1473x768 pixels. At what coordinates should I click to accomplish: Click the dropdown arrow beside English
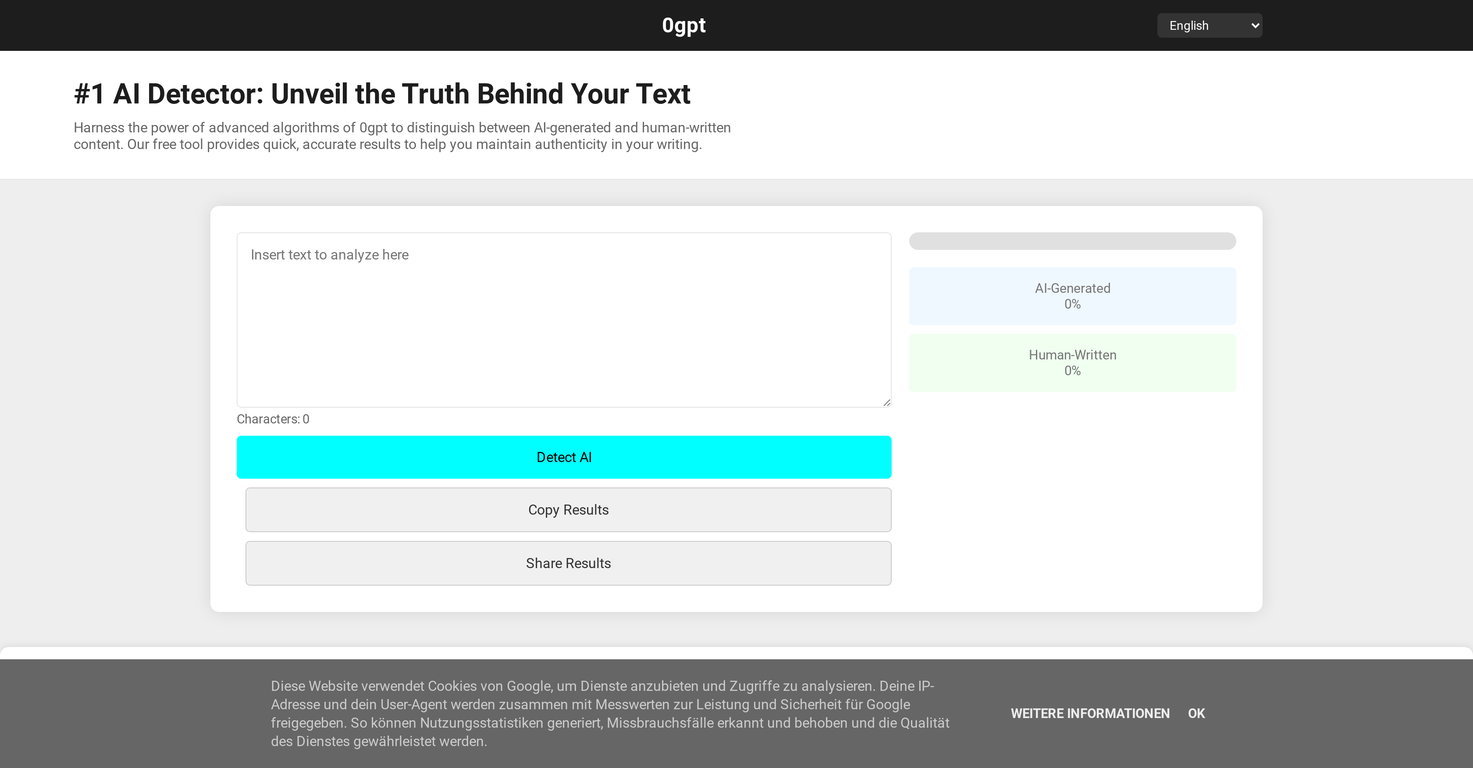tap(1255, 26)
